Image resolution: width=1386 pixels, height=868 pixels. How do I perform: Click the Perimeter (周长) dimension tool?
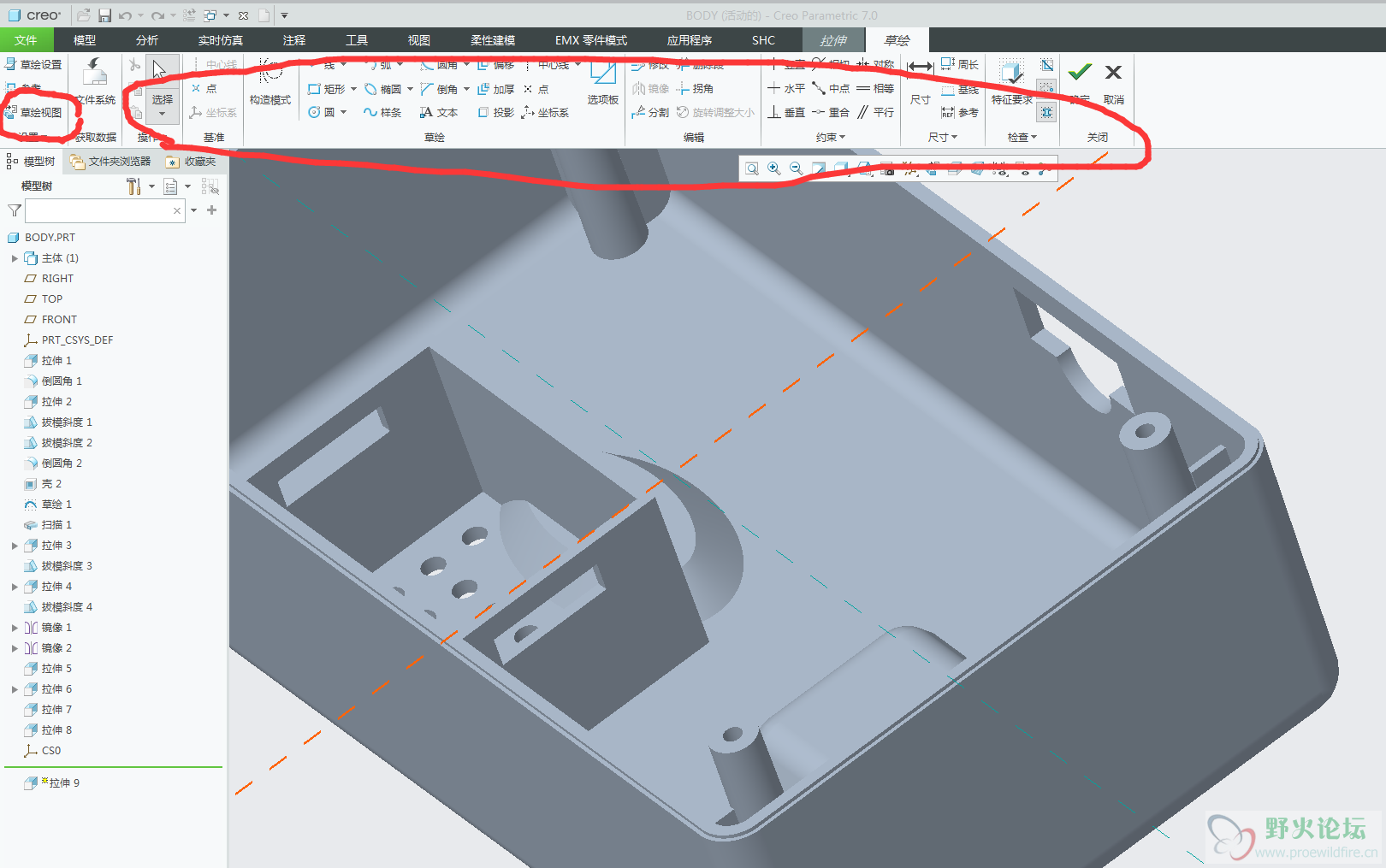click(959, 65)
